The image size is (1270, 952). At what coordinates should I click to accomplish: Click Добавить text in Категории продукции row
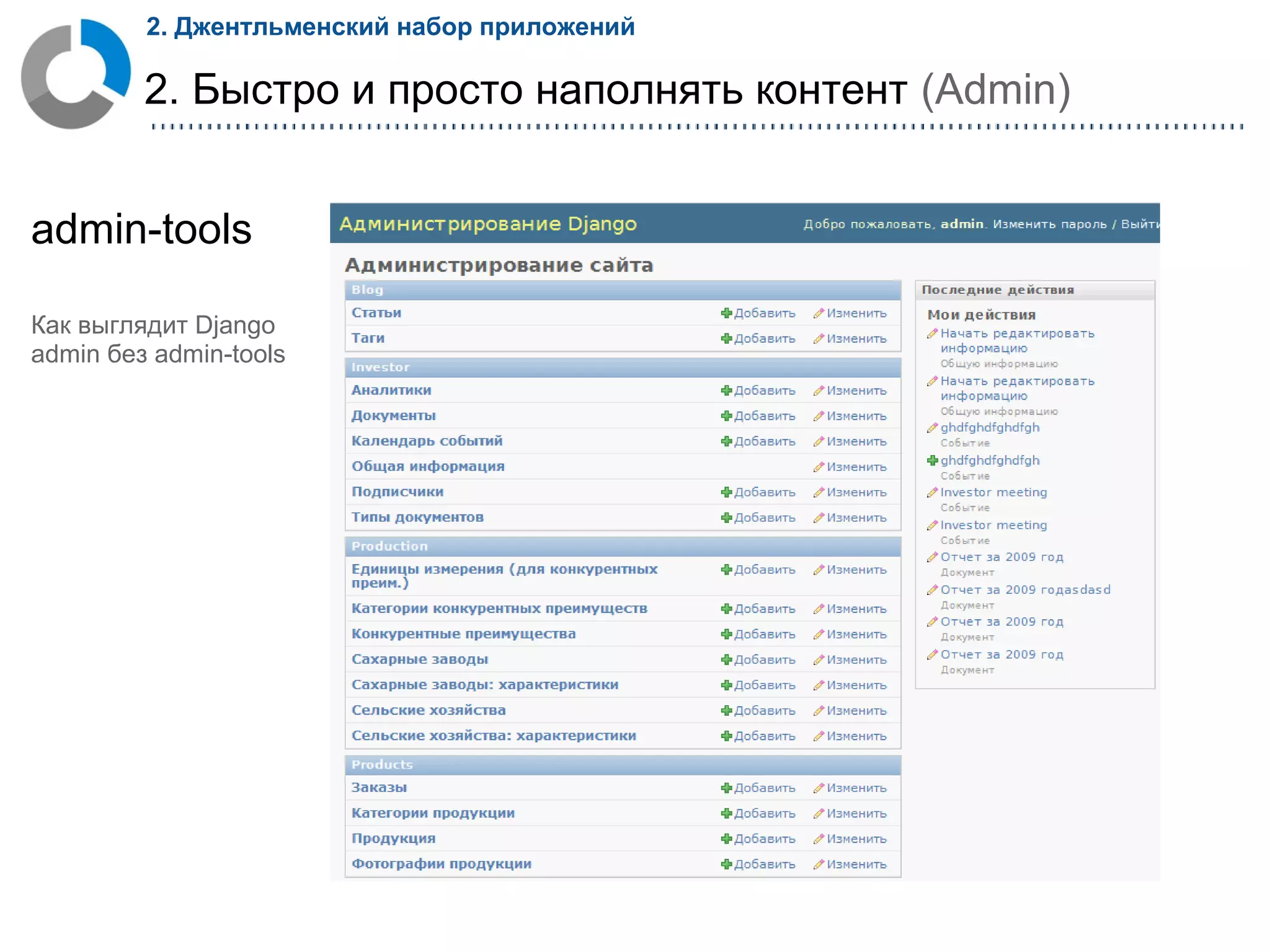pyautogui.click(x=765, y=814)
